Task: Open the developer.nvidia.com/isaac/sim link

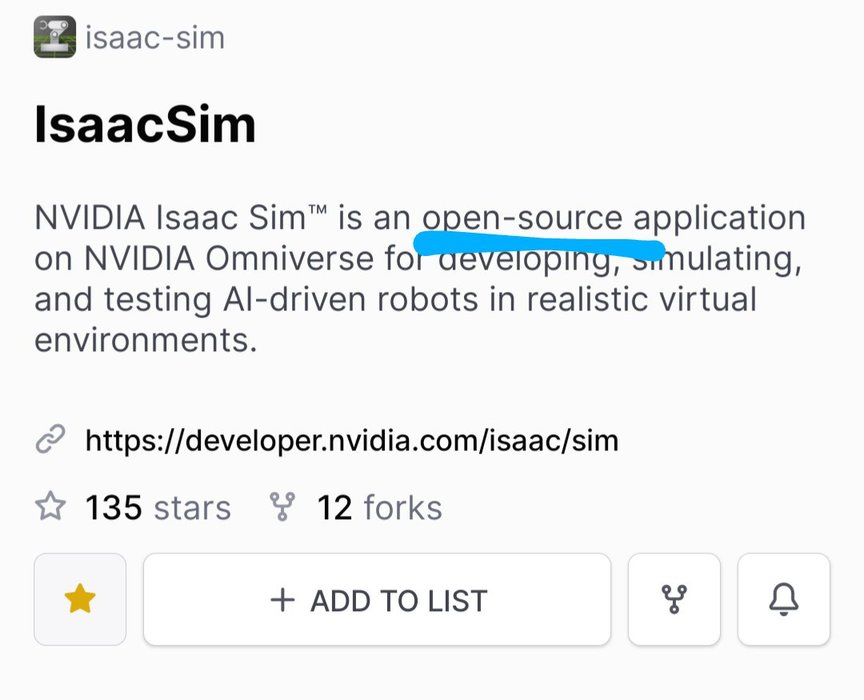Action: (352, 439)
